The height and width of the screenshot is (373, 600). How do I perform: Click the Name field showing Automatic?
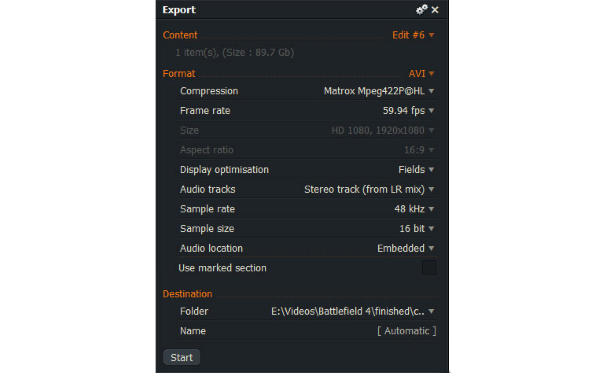[x=407, y=331]
